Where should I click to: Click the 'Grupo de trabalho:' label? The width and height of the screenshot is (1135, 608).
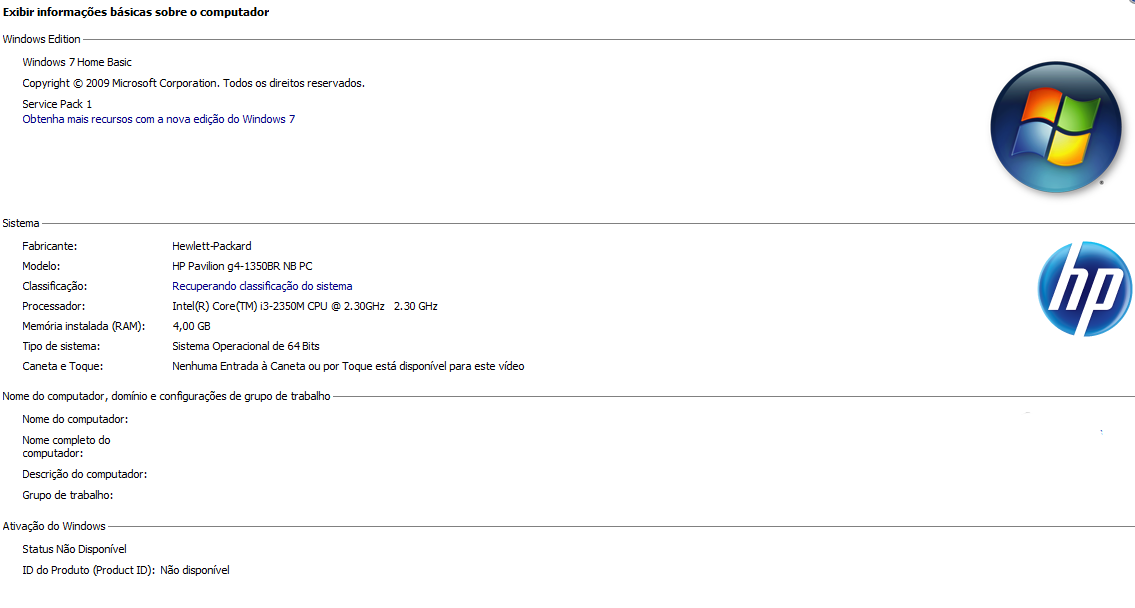[68, 495]
